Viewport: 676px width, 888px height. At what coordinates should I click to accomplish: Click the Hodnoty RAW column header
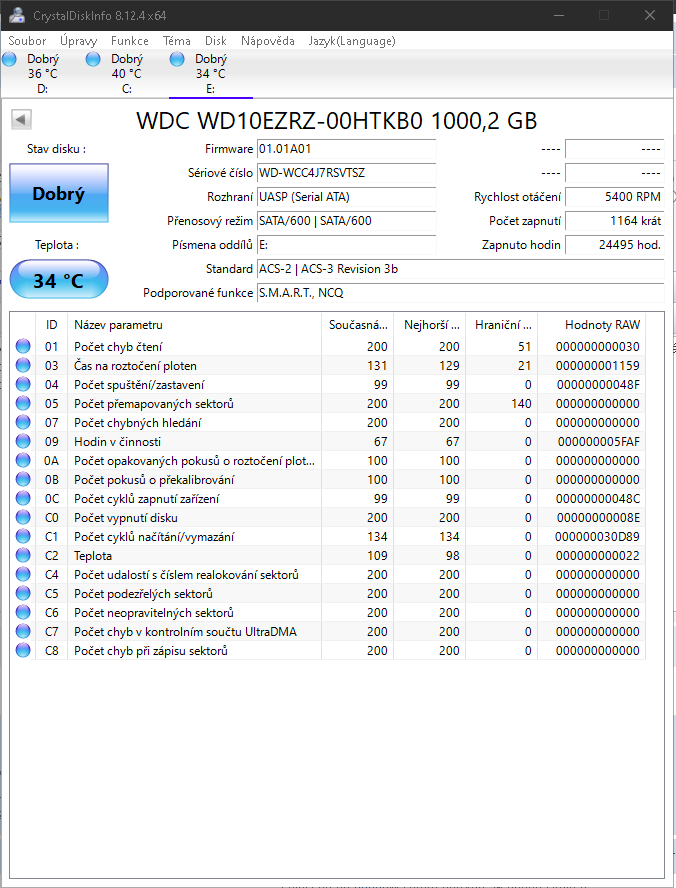point(591,325)
